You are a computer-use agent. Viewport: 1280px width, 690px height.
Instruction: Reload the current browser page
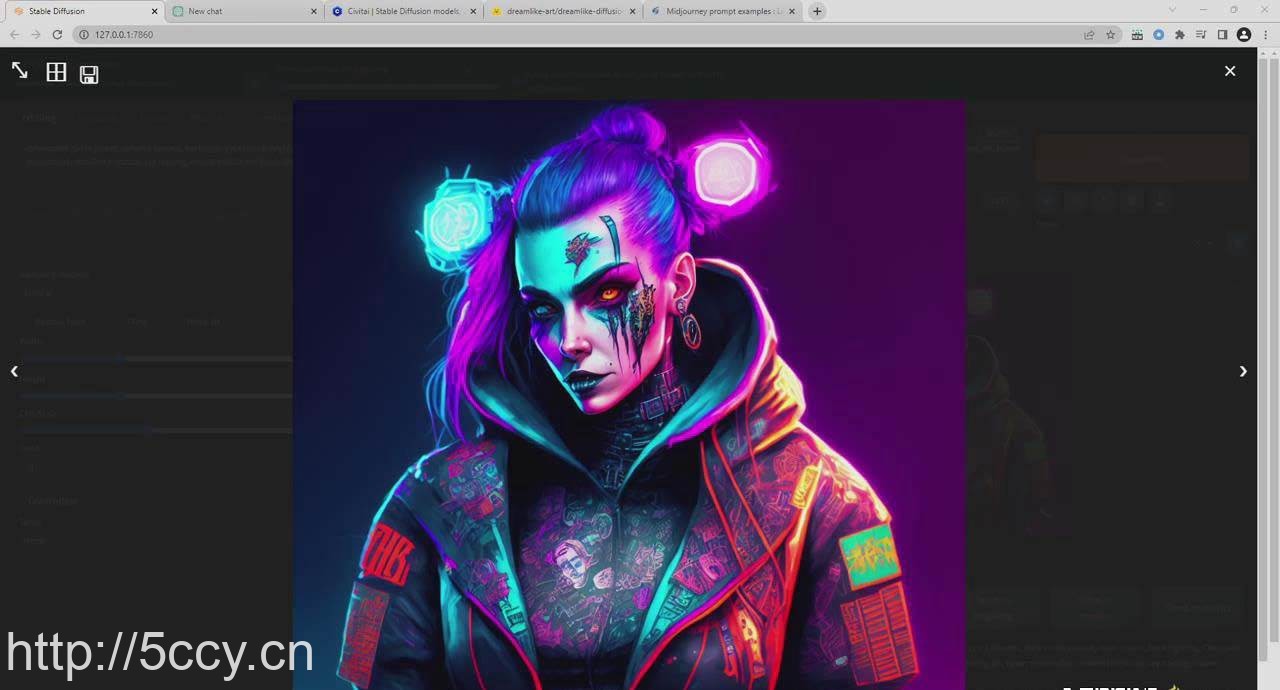point(57,35)
